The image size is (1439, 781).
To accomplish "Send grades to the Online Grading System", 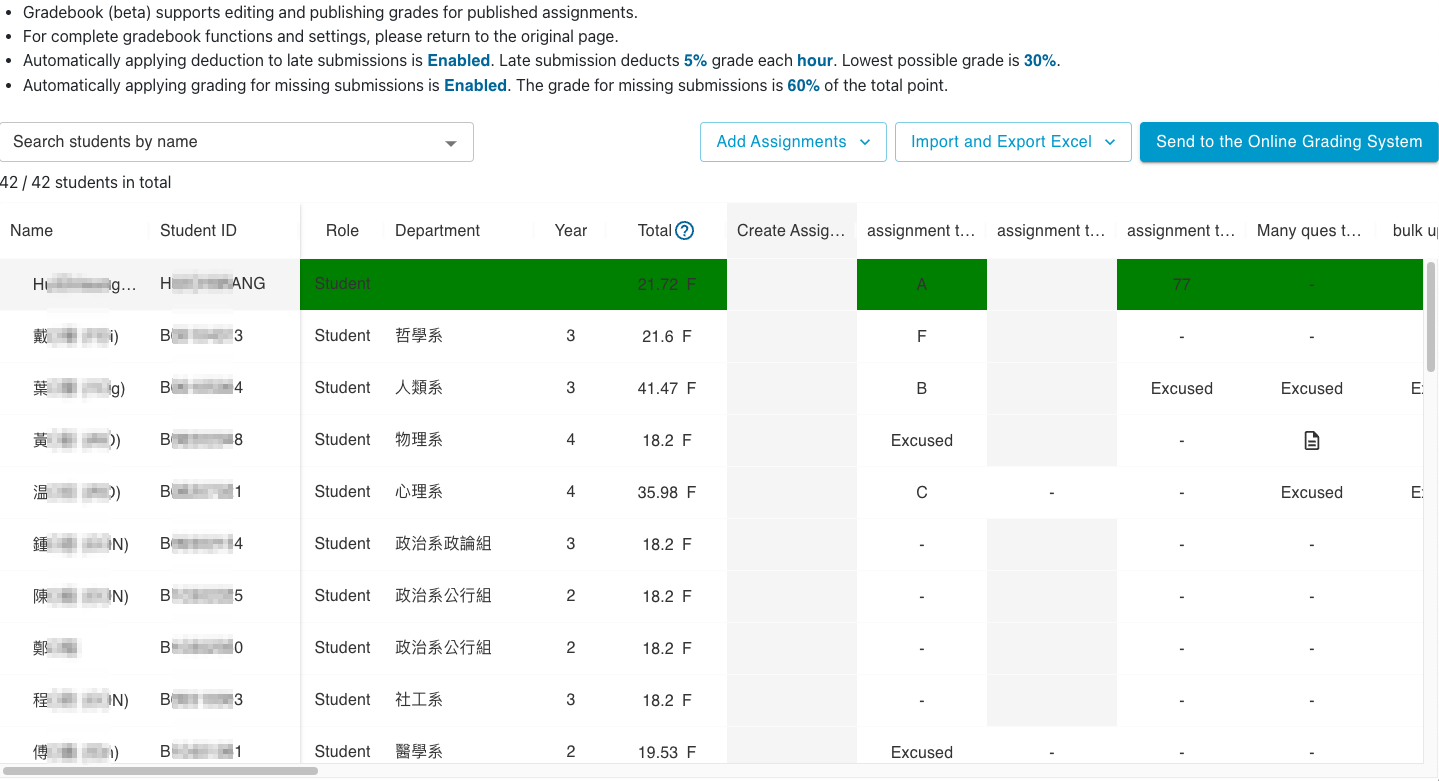I will (1289, 142).
